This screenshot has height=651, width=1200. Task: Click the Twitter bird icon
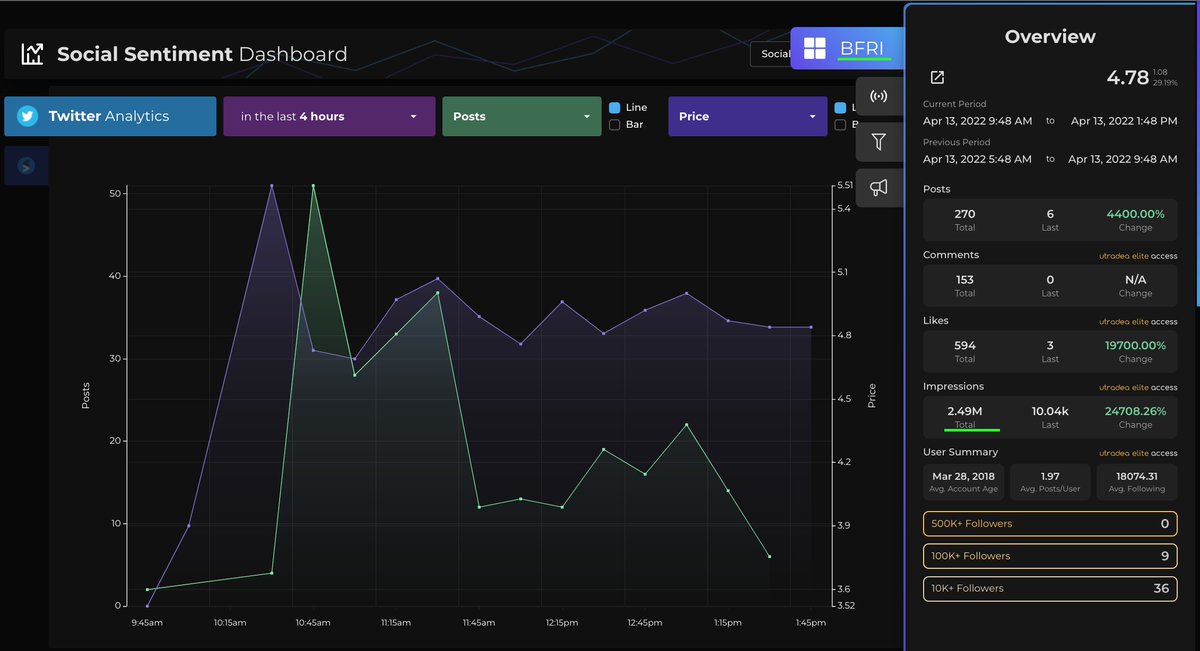pos(27,116)
